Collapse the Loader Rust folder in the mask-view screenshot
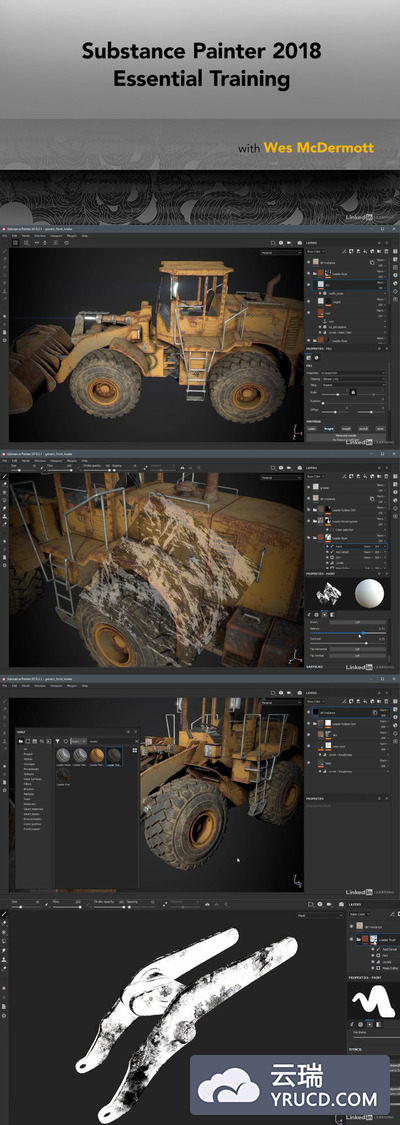This screenshot has height=1125, width=400. tap(358, 939)
